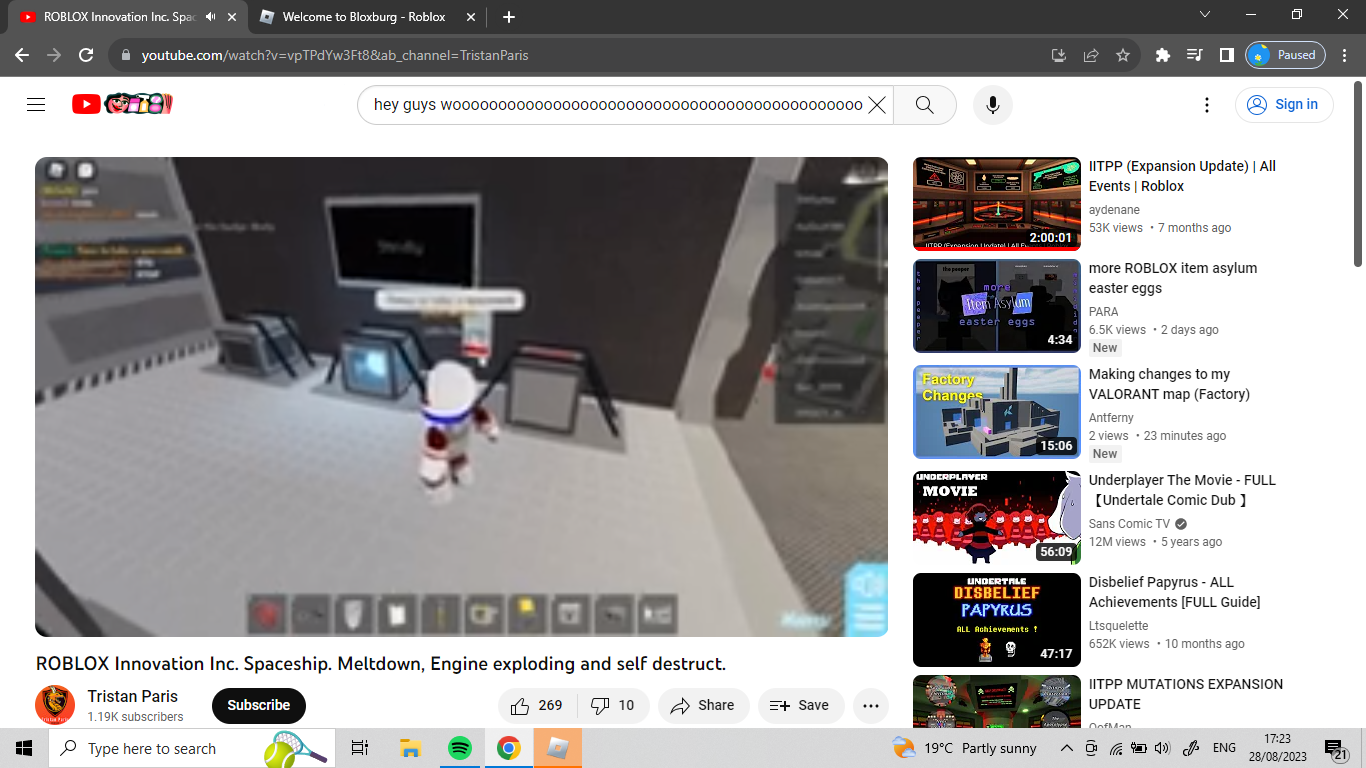
Task: Go back with the browser back arrow
Action: [x=22, y=55]
